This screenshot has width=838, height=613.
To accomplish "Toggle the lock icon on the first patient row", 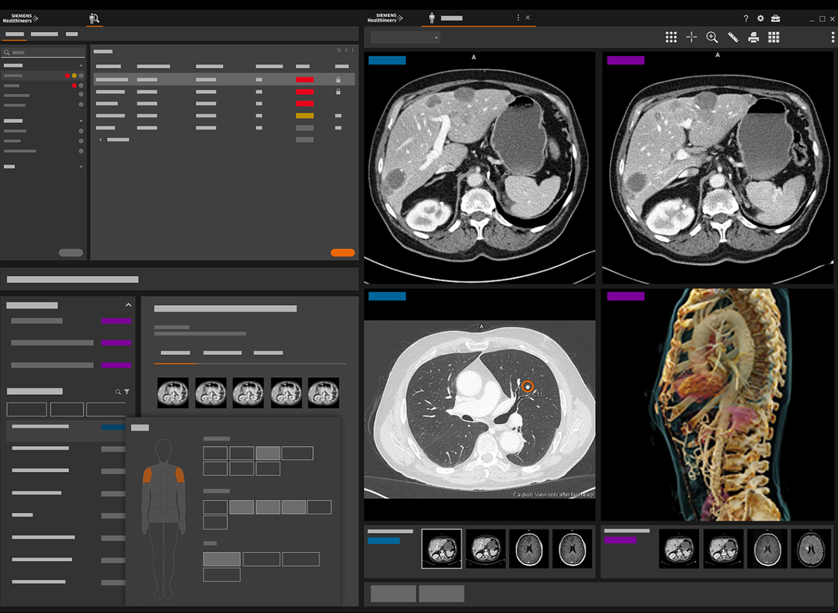I will pos(338,79).
